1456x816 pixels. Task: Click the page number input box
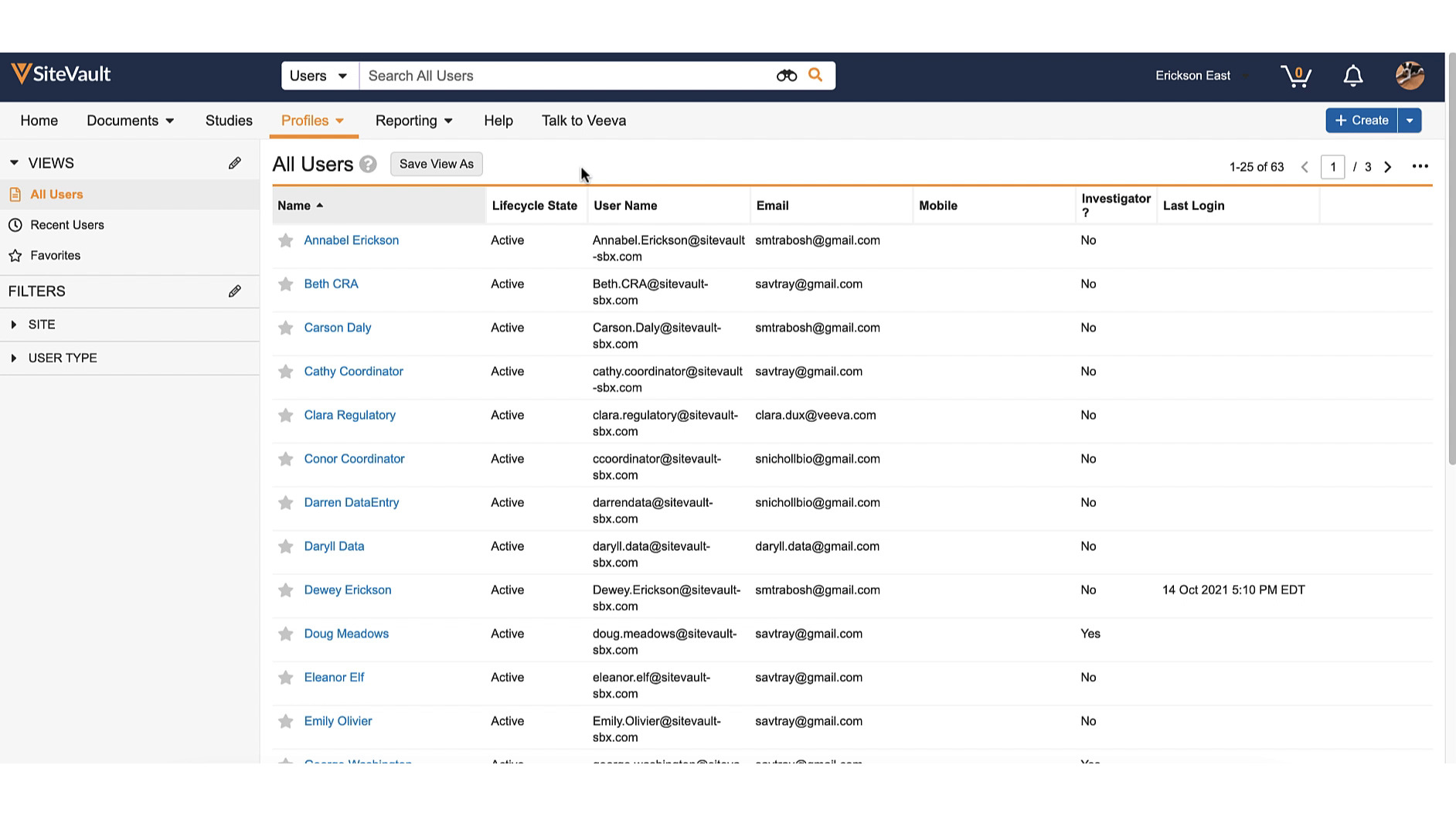pos(1333,167)
